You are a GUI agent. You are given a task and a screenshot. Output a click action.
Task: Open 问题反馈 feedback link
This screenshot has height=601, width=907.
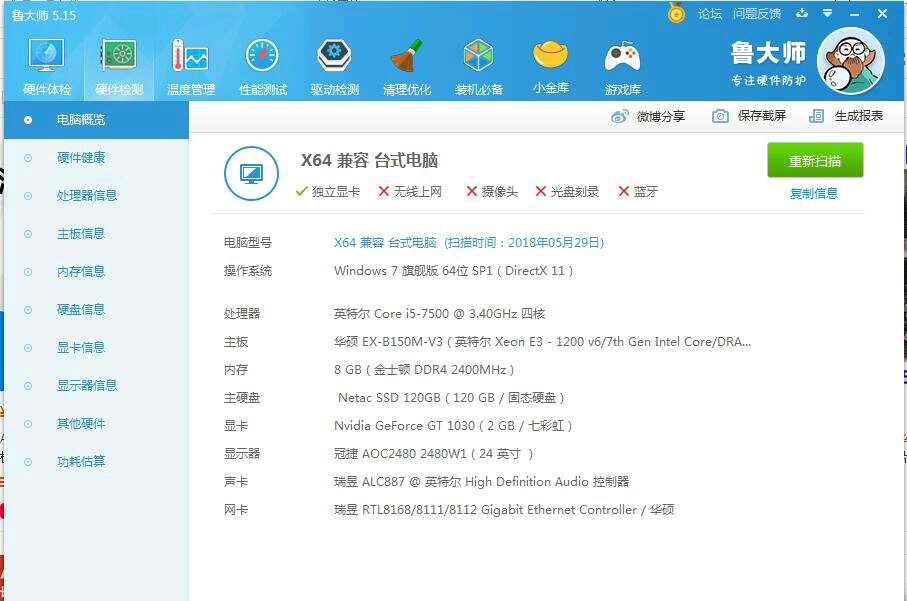tap(757, 13)
